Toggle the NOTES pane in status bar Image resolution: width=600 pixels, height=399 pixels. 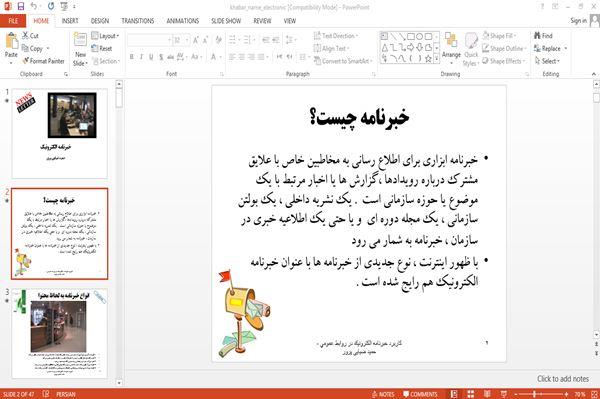pos(383,394)
